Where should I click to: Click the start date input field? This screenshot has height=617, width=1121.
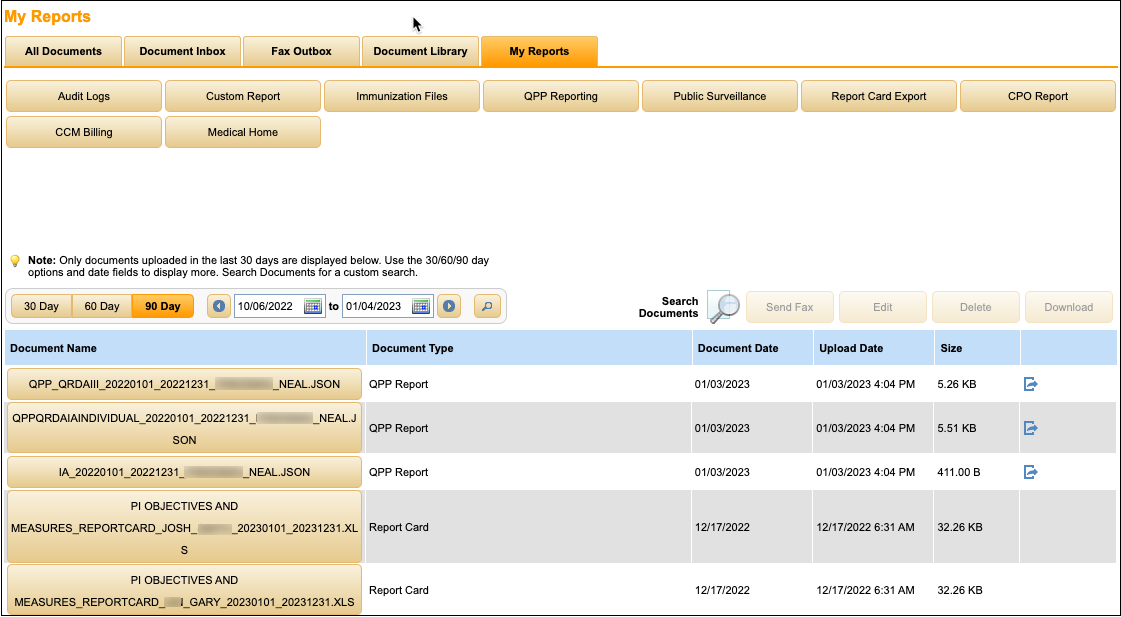tap(266, 306)
